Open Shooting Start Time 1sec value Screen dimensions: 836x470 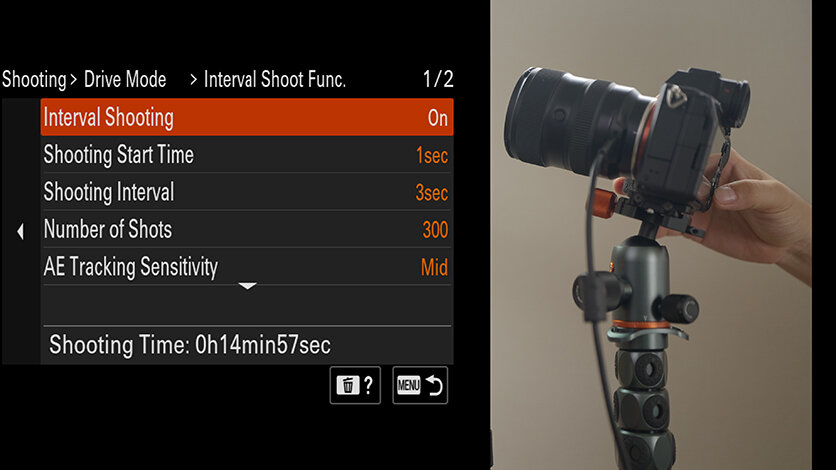tap(432, 155)
